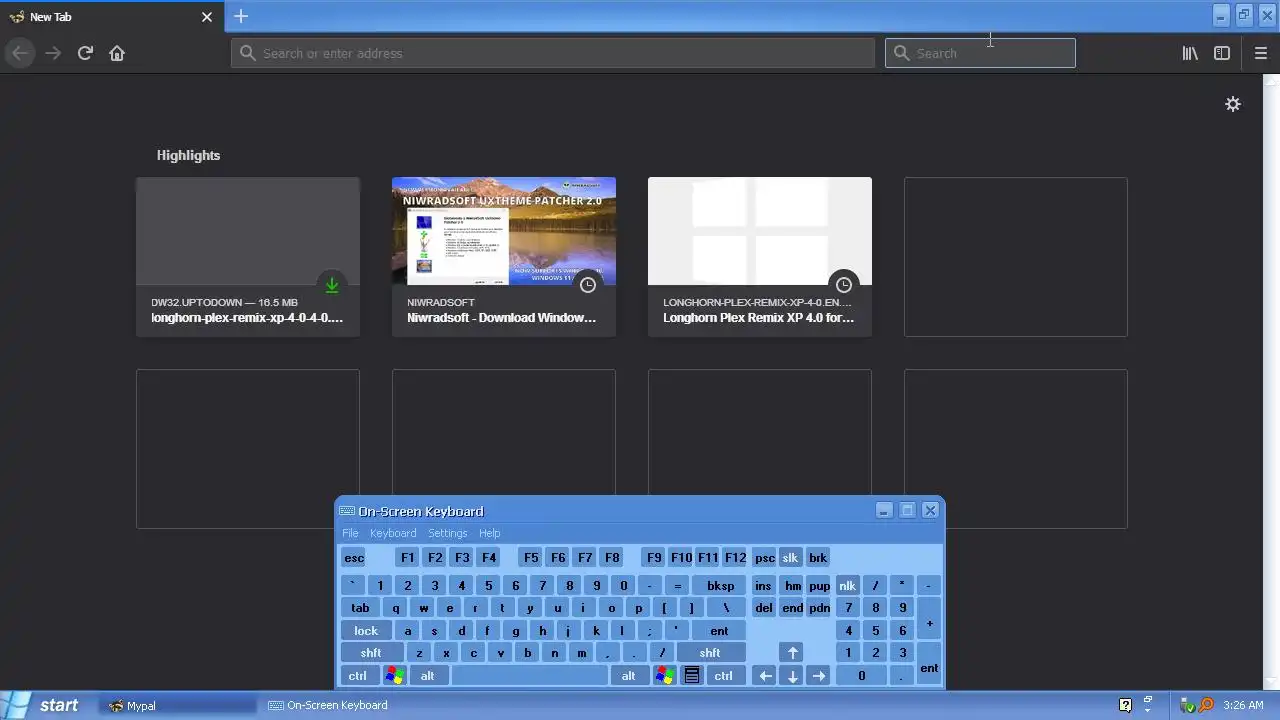Viewport: 1280px width, 720px height.
Task: Click the tab key on keyboard
Action: pos(360,608)
